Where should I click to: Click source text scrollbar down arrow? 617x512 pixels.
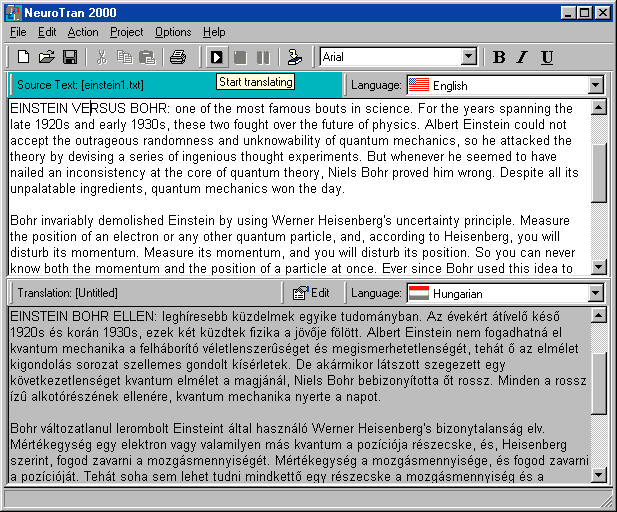pyautogui.click(x=599, y=267)
